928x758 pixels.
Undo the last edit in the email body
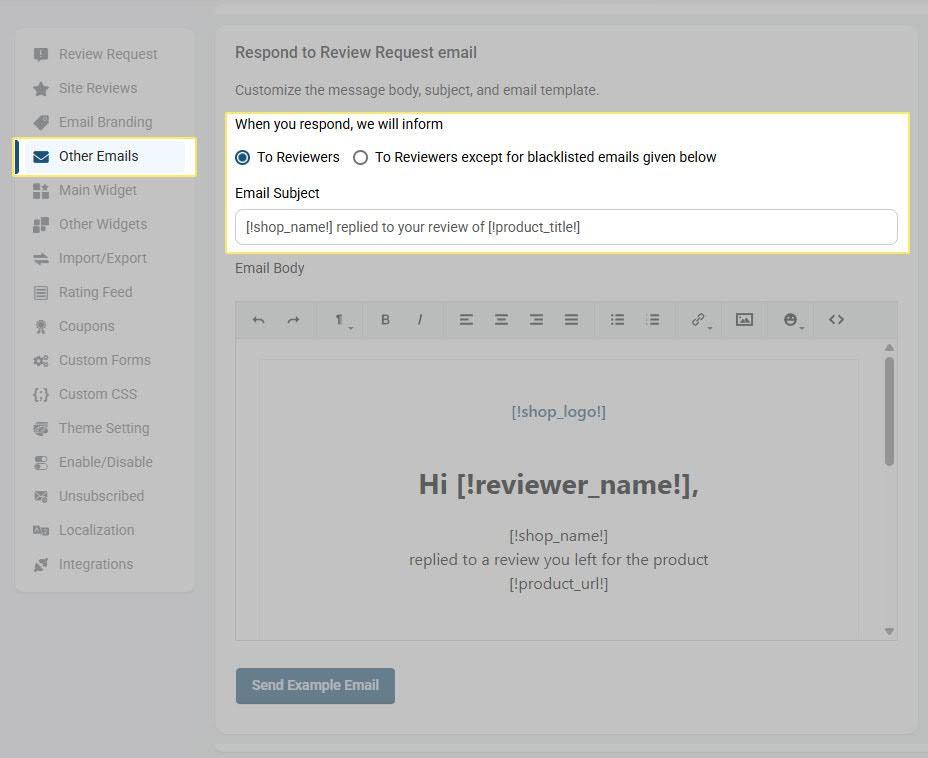click(257, 319)
